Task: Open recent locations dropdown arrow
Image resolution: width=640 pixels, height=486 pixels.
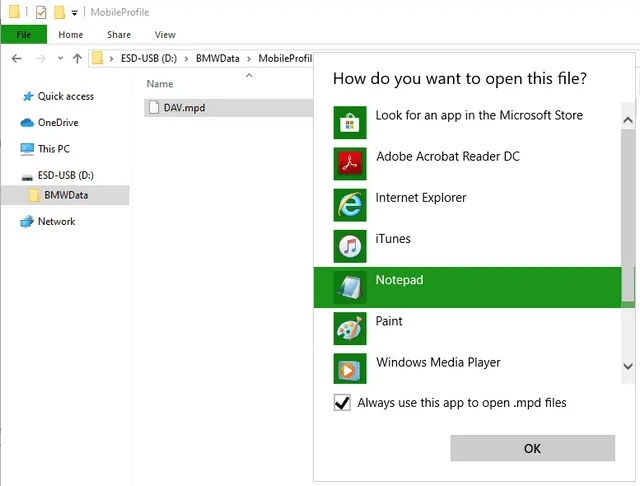Action: click(60, 58)
